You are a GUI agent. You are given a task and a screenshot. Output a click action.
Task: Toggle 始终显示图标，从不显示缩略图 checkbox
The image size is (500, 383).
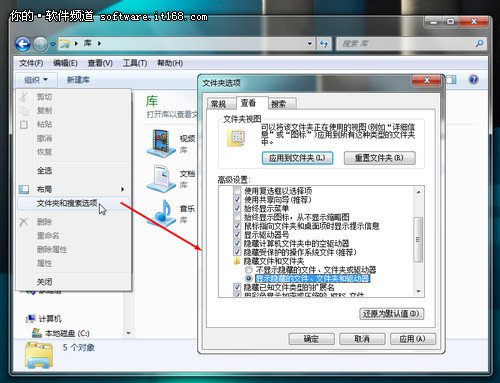pyautogui.click(x=237, y=217)
